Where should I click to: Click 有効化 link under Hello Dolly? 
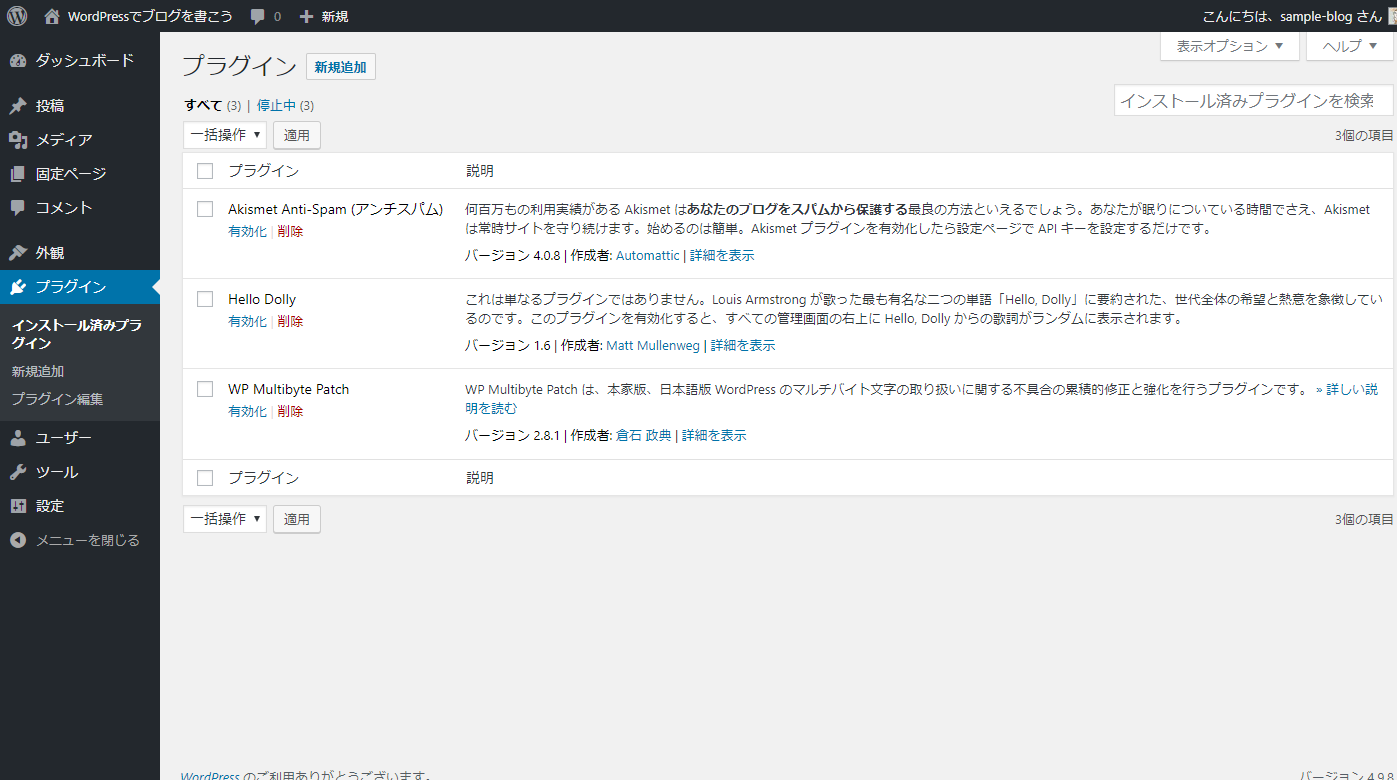click(247, 321)
